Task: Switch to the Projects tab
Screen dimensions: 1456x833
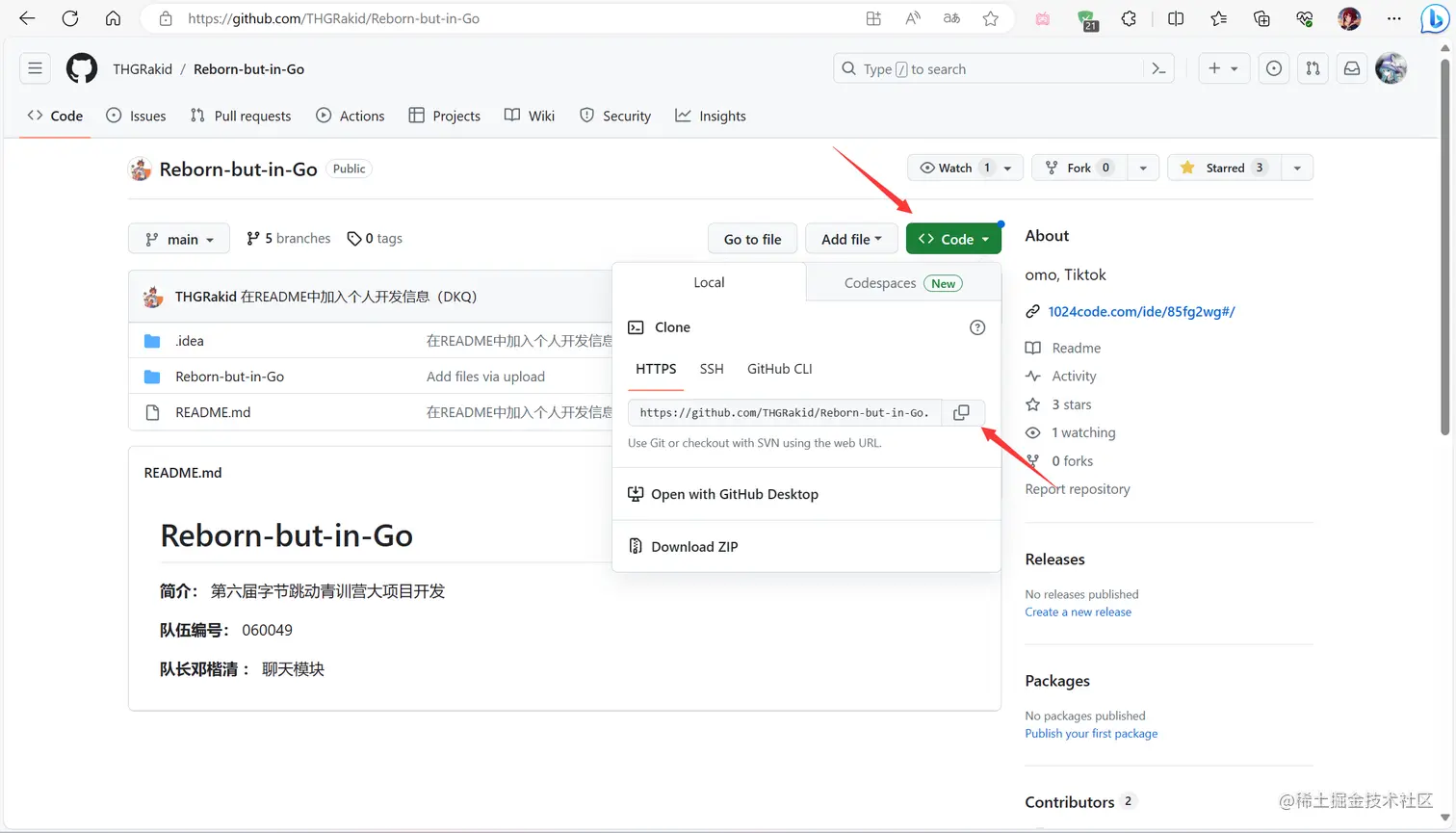Action: point(445,116)
